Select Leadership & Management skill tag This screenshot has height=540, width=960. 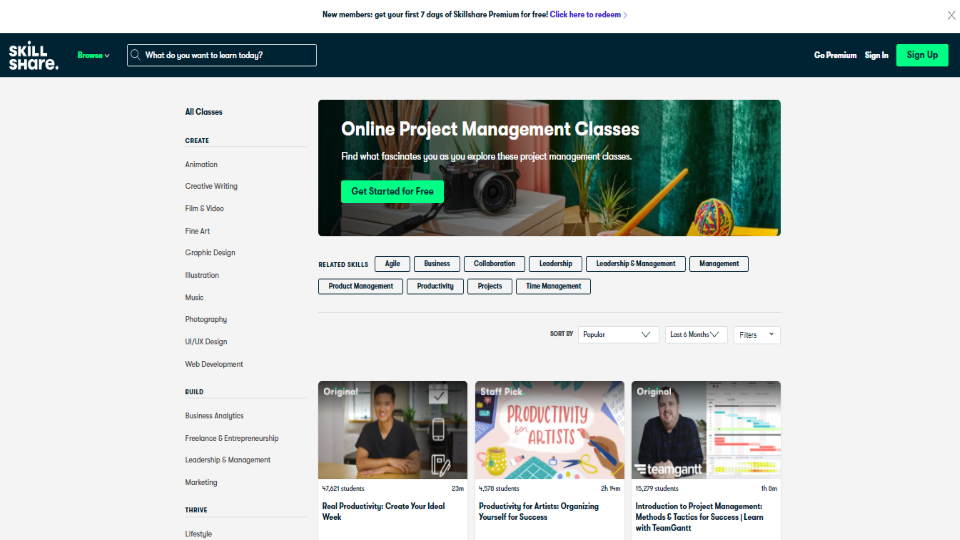pyautogui.click(x=636, y=264)
